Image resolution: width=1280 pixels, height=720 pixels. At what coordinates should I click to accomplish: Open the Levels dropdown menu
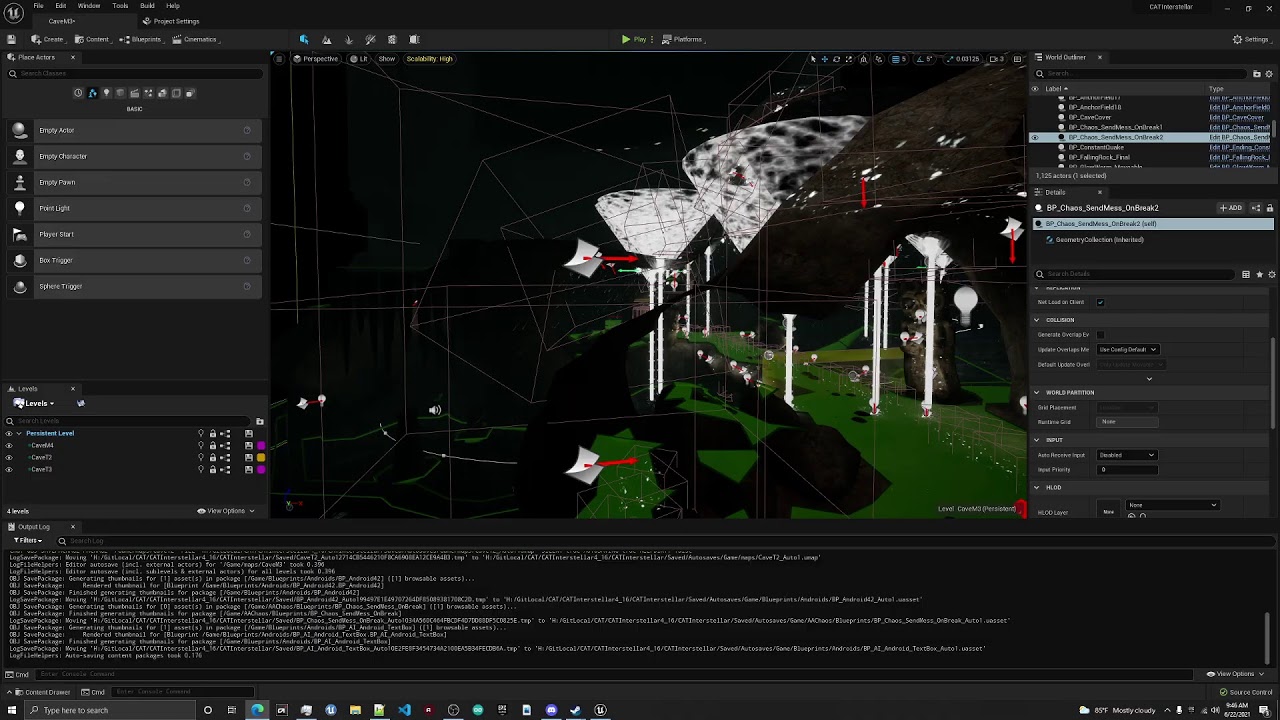click(x=35, y=403)
